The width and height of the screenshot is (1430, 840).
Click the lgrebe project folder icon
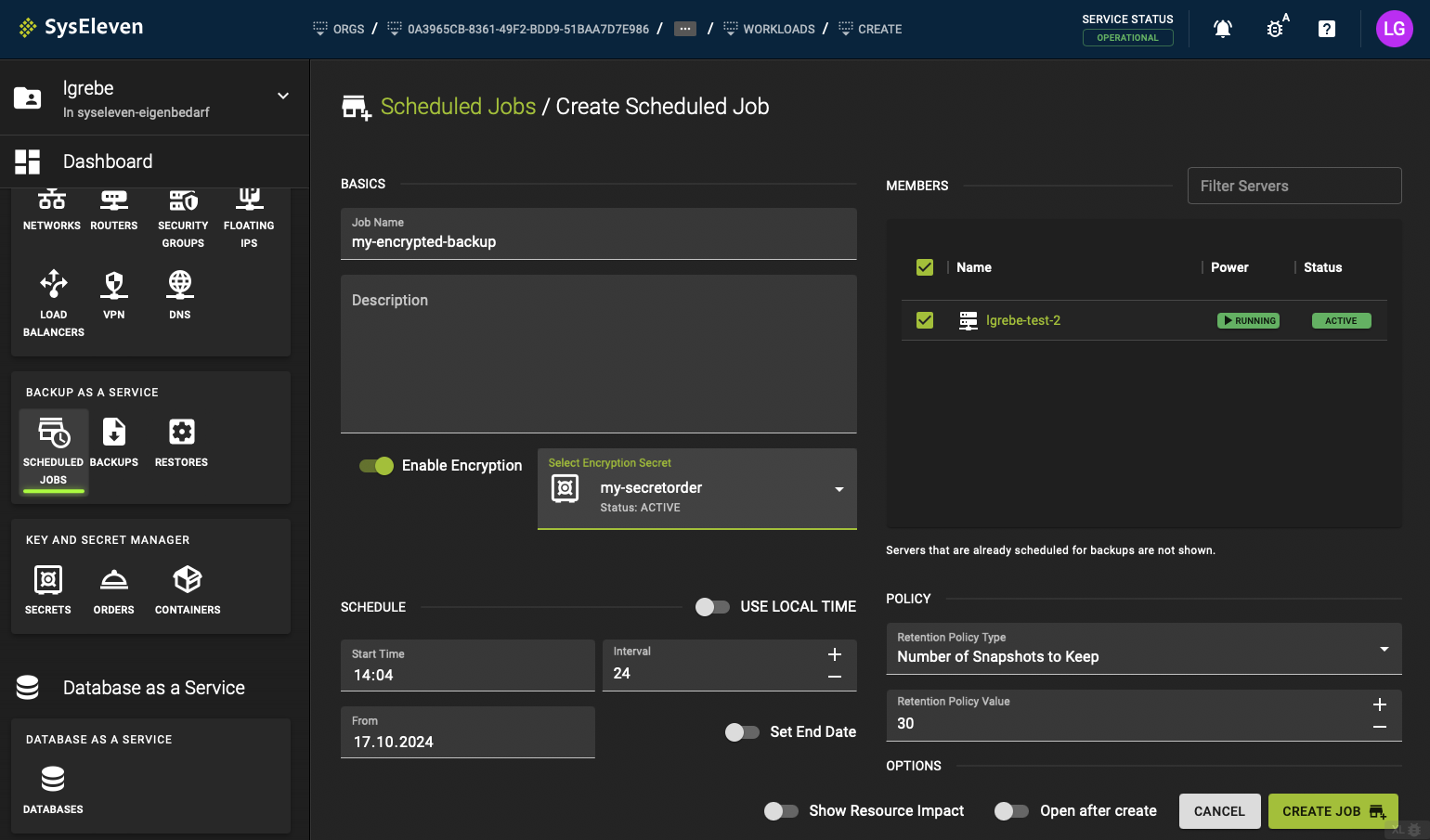coord(28,97)
